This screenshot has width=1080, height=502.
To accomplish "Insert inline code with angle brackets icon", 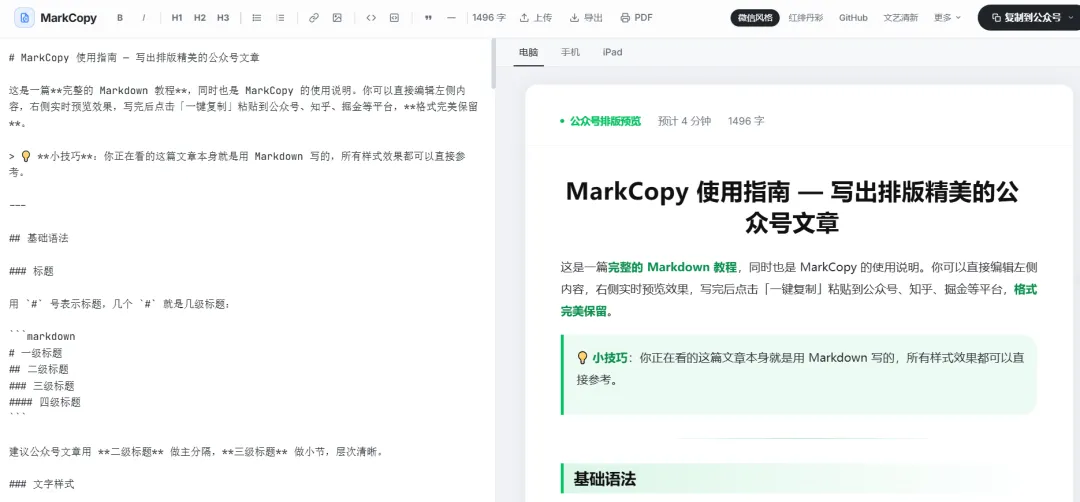I will point(371,18).
